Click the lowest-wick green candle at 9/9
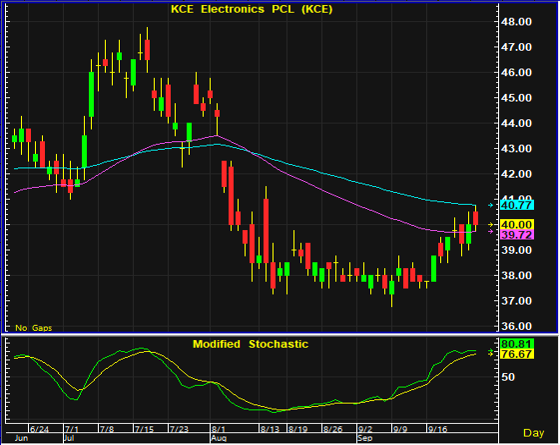This screenshot has width=560, height=445. tap(392, 288)
